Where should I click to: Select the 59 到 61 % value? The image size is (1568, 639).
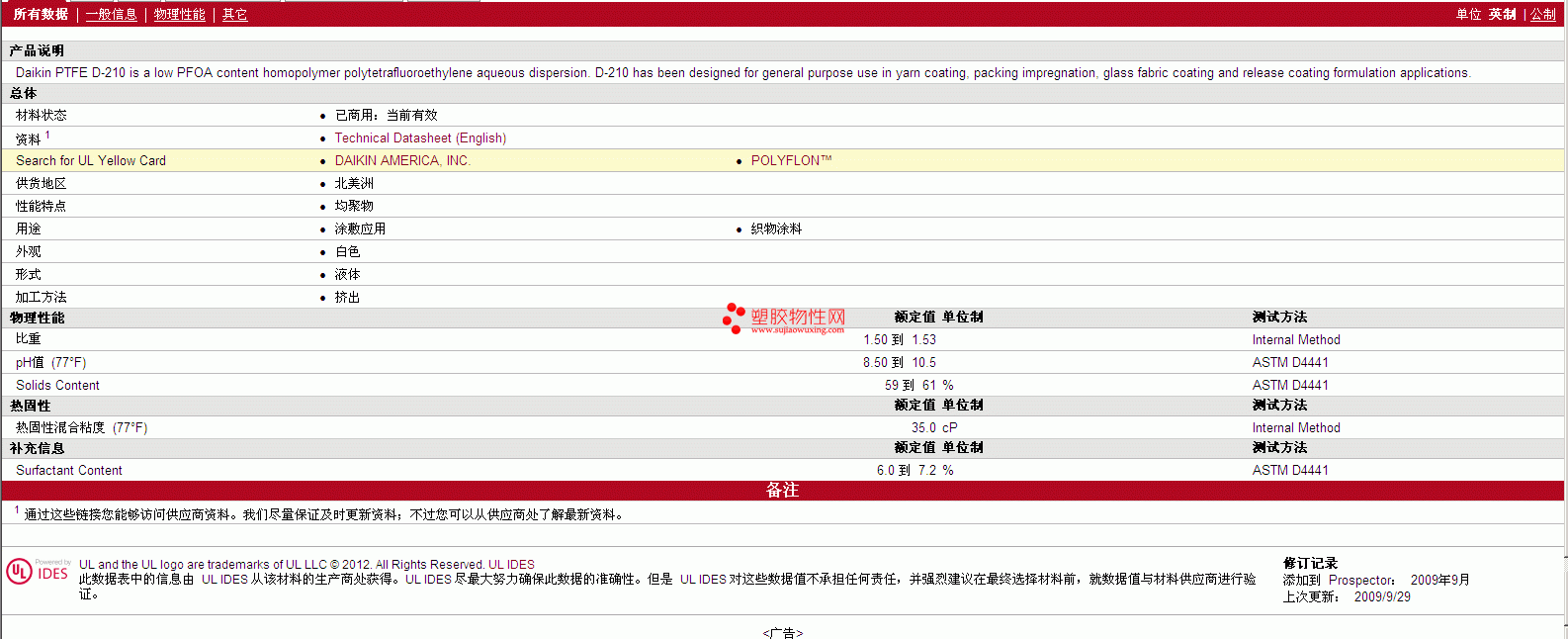point(919,385)
